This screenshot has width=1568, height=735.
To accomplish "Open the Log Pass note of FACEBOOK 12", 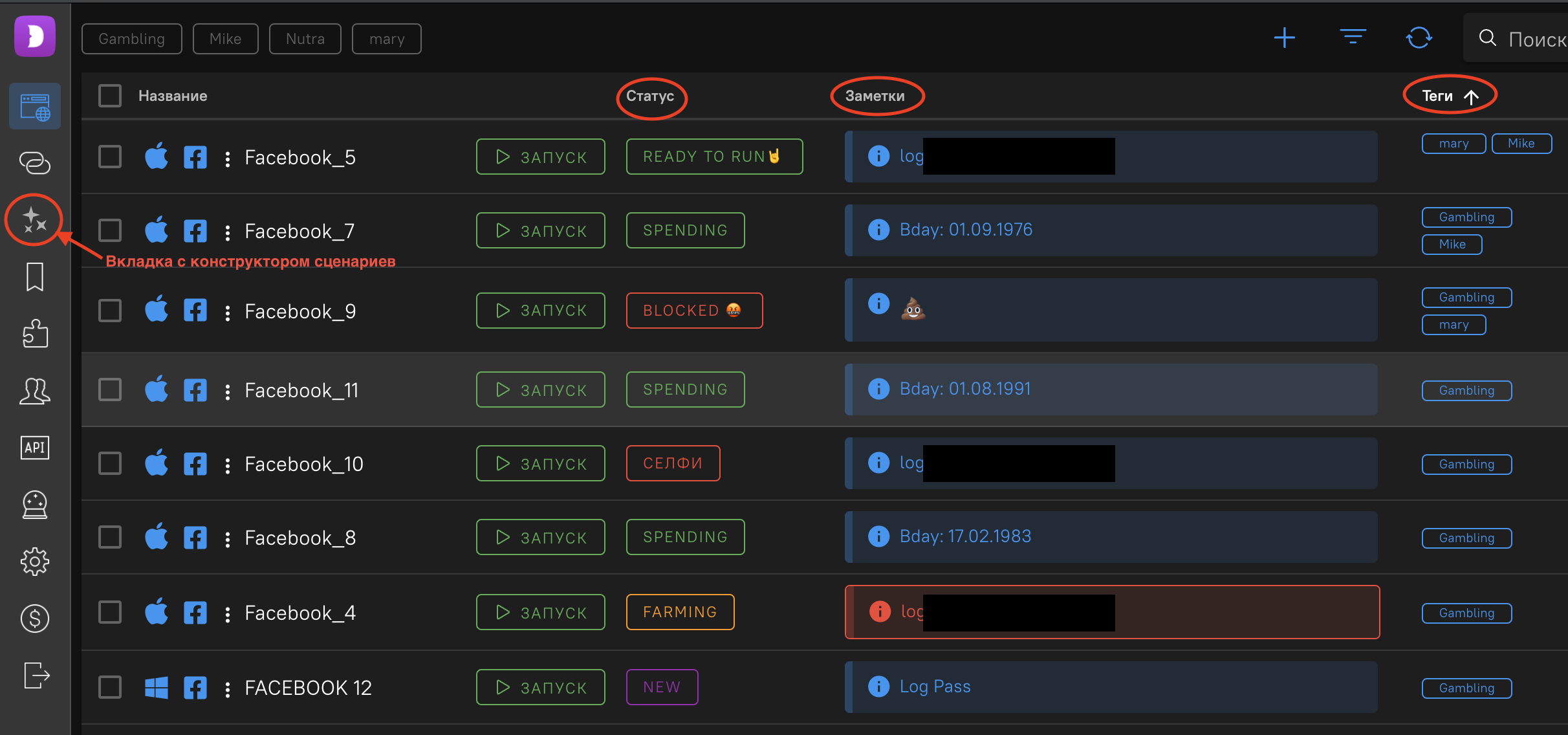I will (x=1111, y=687).
